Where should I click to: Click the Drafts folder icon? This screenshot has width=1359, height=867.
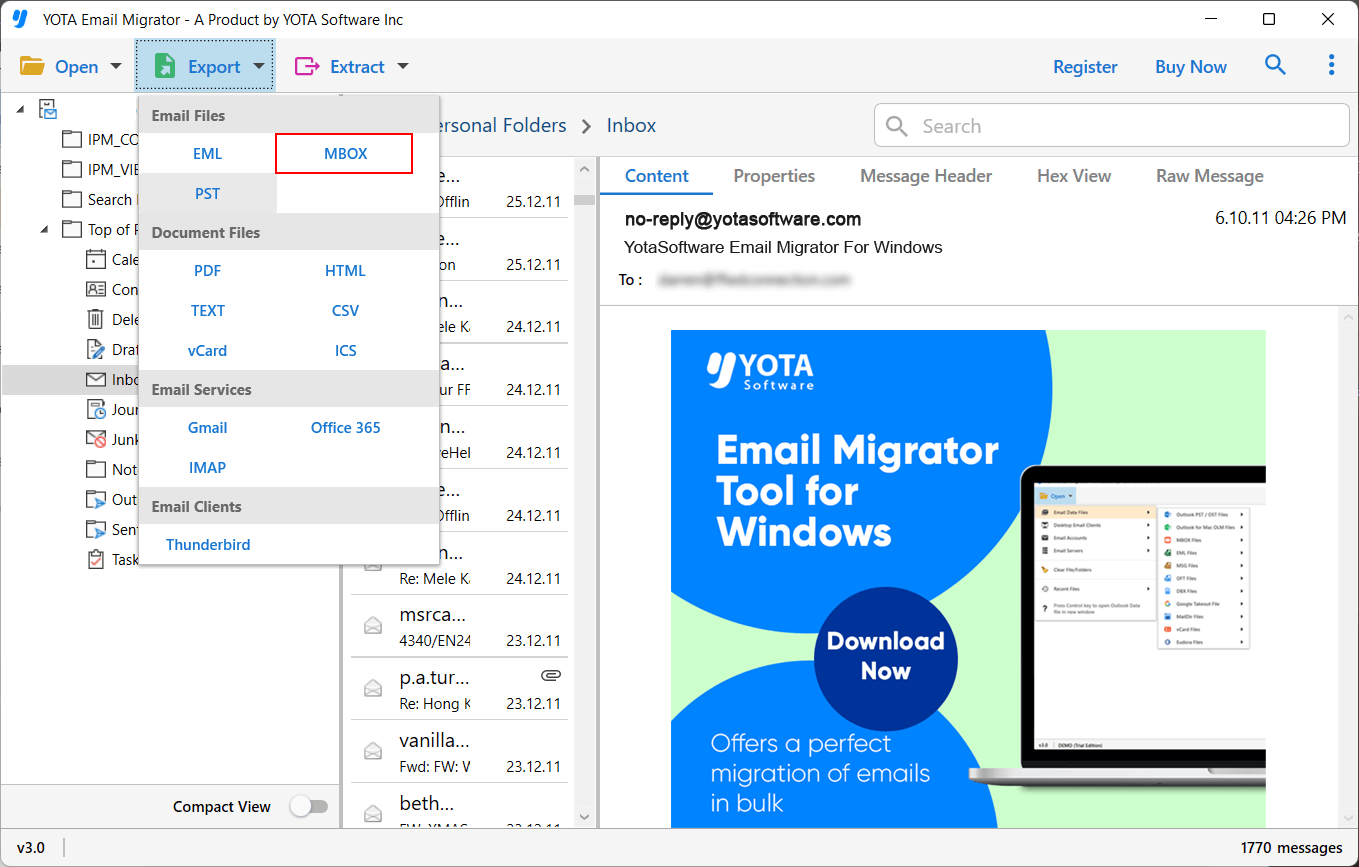pyautogui.click(x=96, y=349)
